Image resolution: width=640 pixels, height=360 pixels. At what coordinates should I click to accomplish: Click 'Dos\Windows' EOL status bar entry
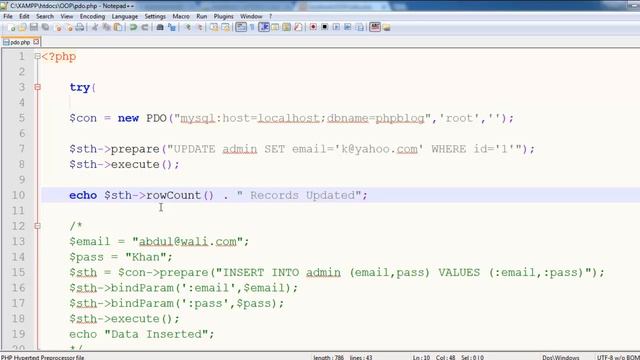[560, 357]
